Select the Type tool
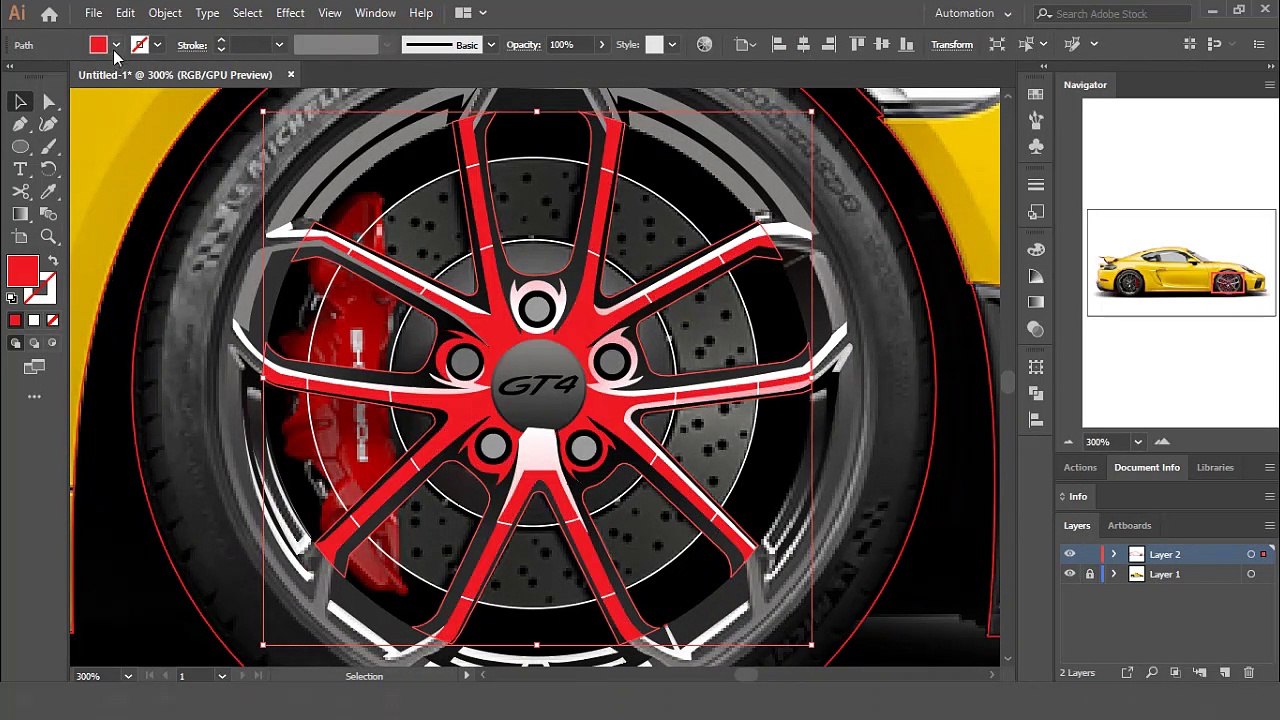This screenshot has width=1280, height=720. click(20, 170)
